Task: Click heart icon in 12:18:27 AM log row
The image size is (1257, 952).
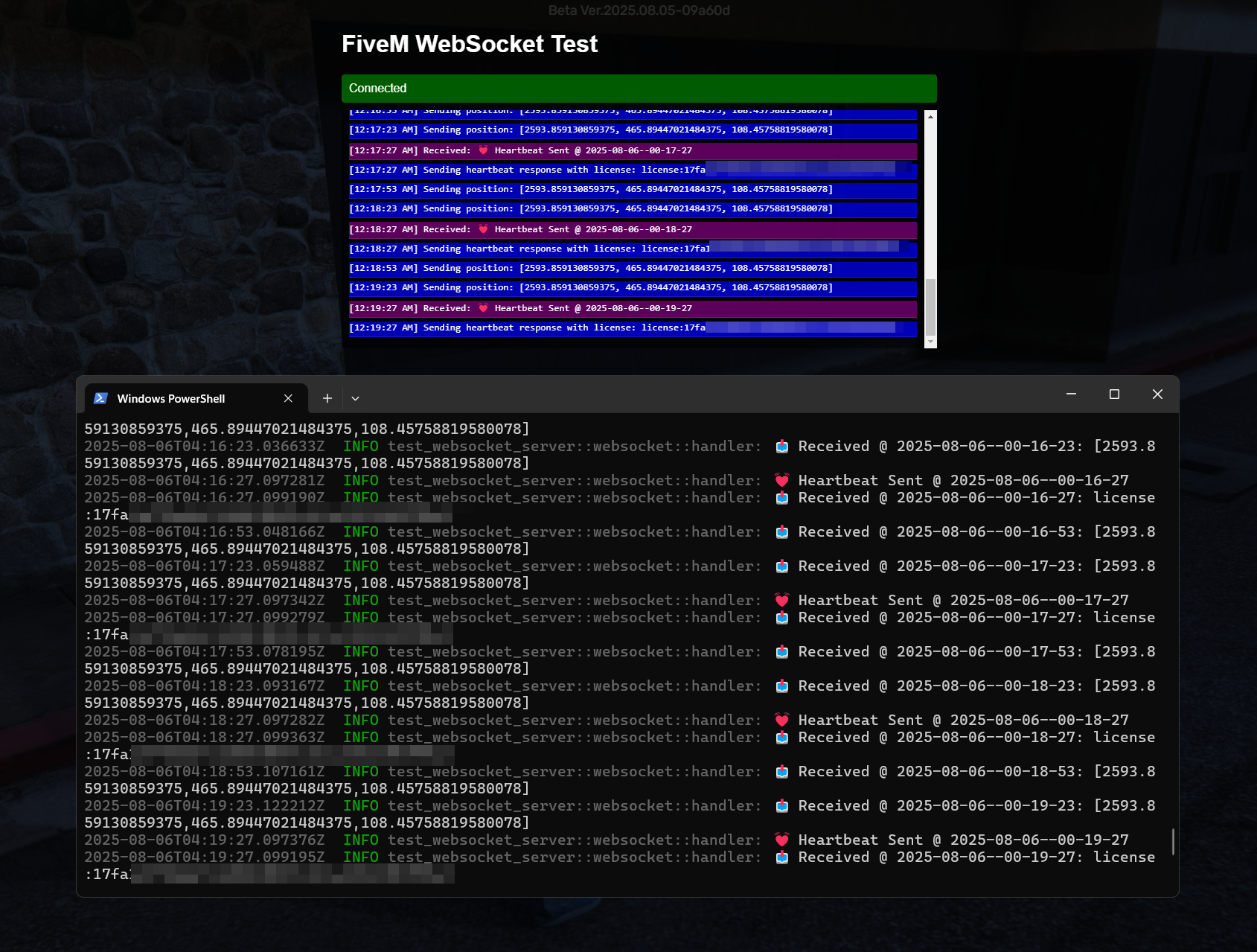Action: (x=483, y=229)
